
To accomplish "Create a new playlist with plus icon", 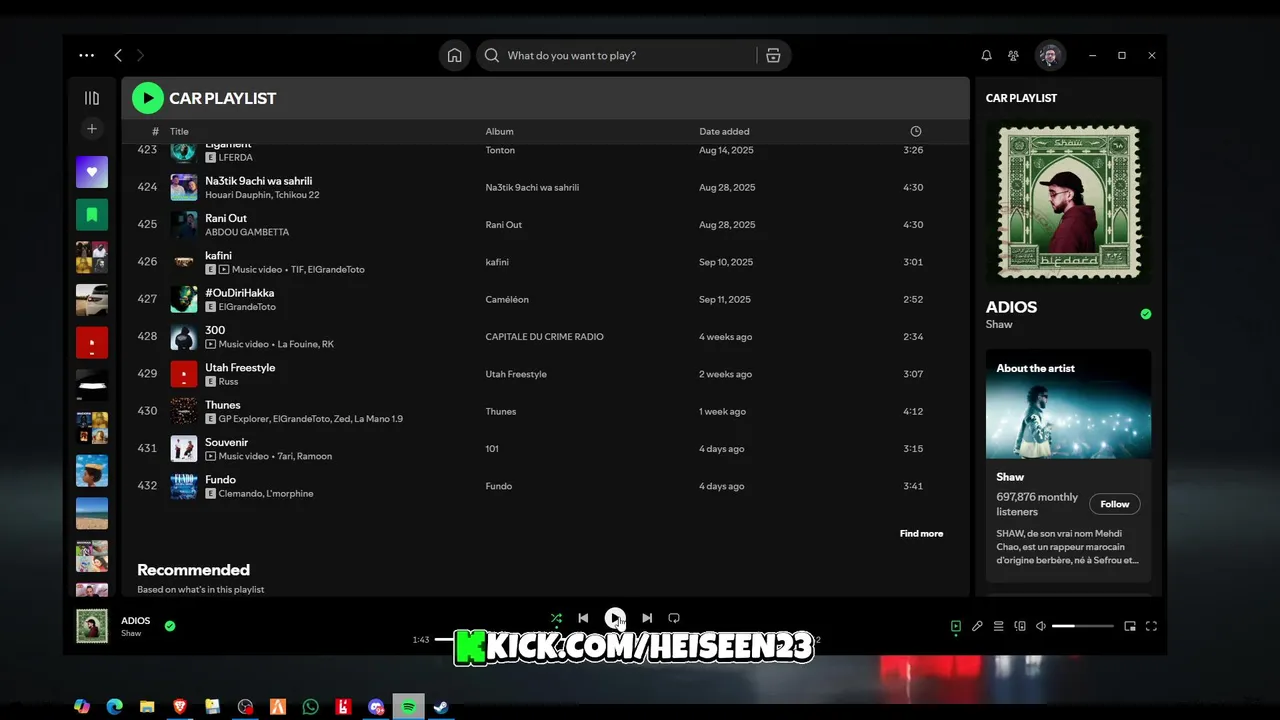I will click(92, 129).
